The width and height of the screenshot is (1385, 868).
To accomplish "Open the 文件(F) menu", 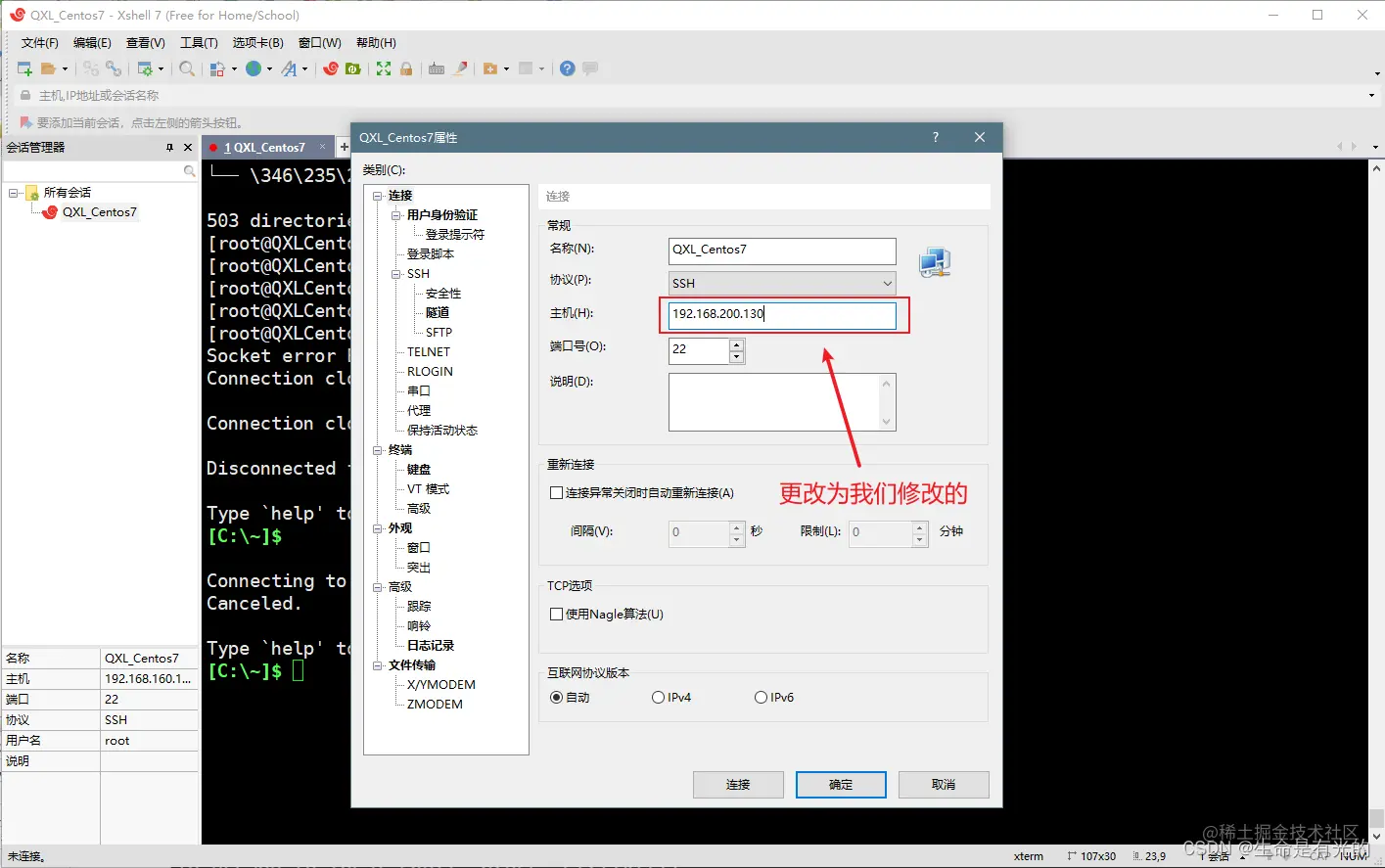I will (x=38, y=42).
